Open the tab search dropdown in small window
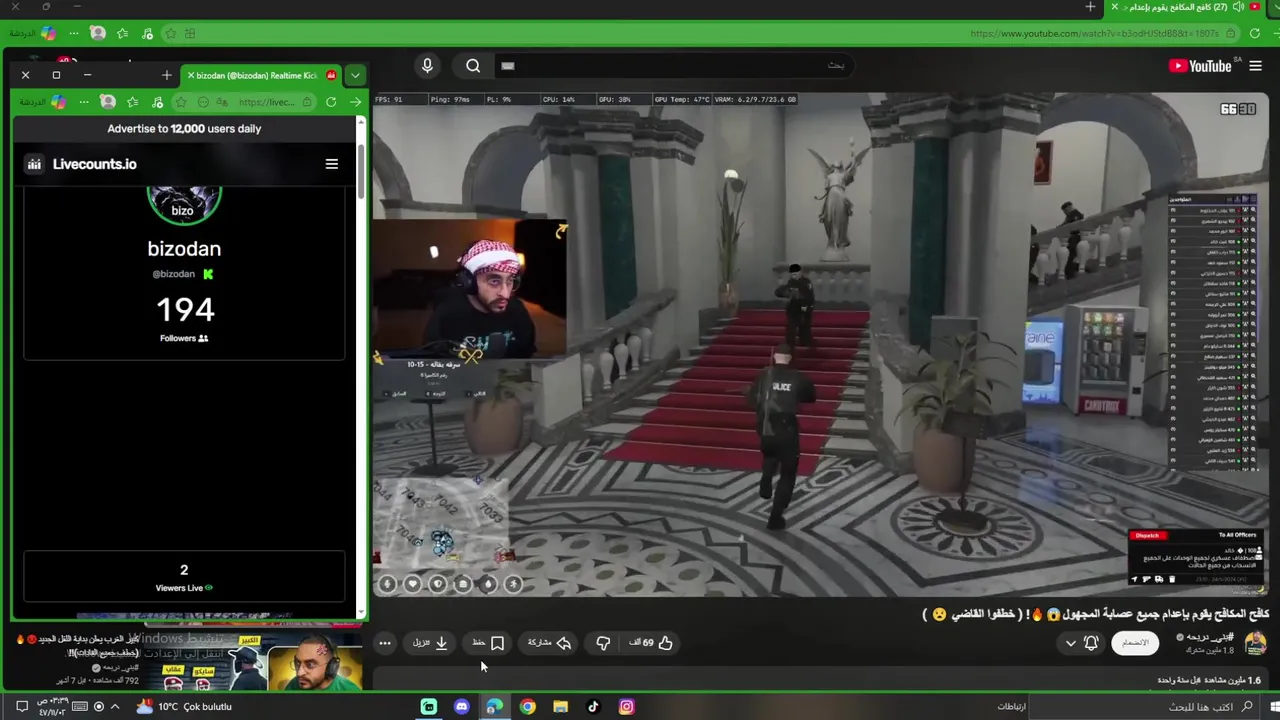Screen dimensions: 1280x720 (x=355, y=75)
